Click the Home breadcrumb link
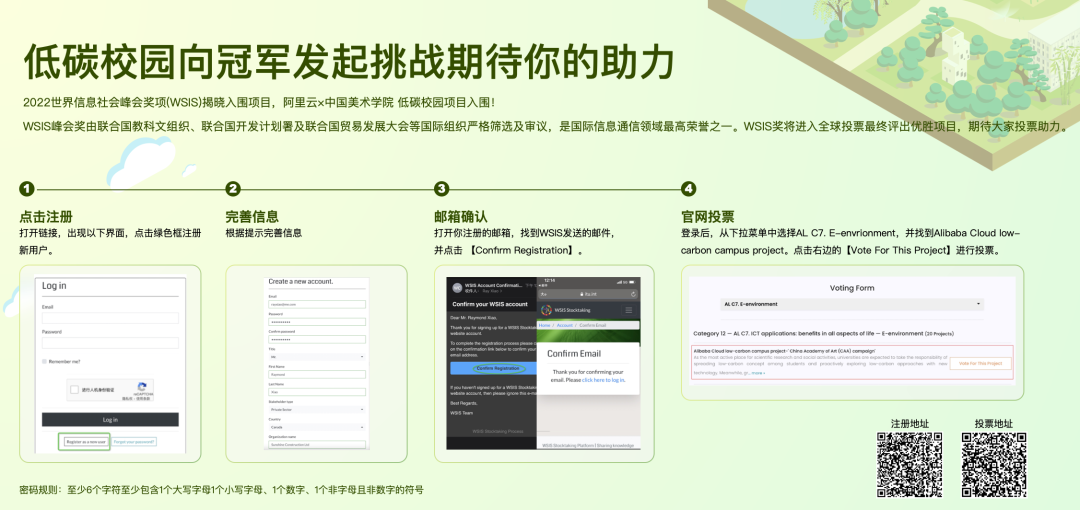 pos(545,325)
